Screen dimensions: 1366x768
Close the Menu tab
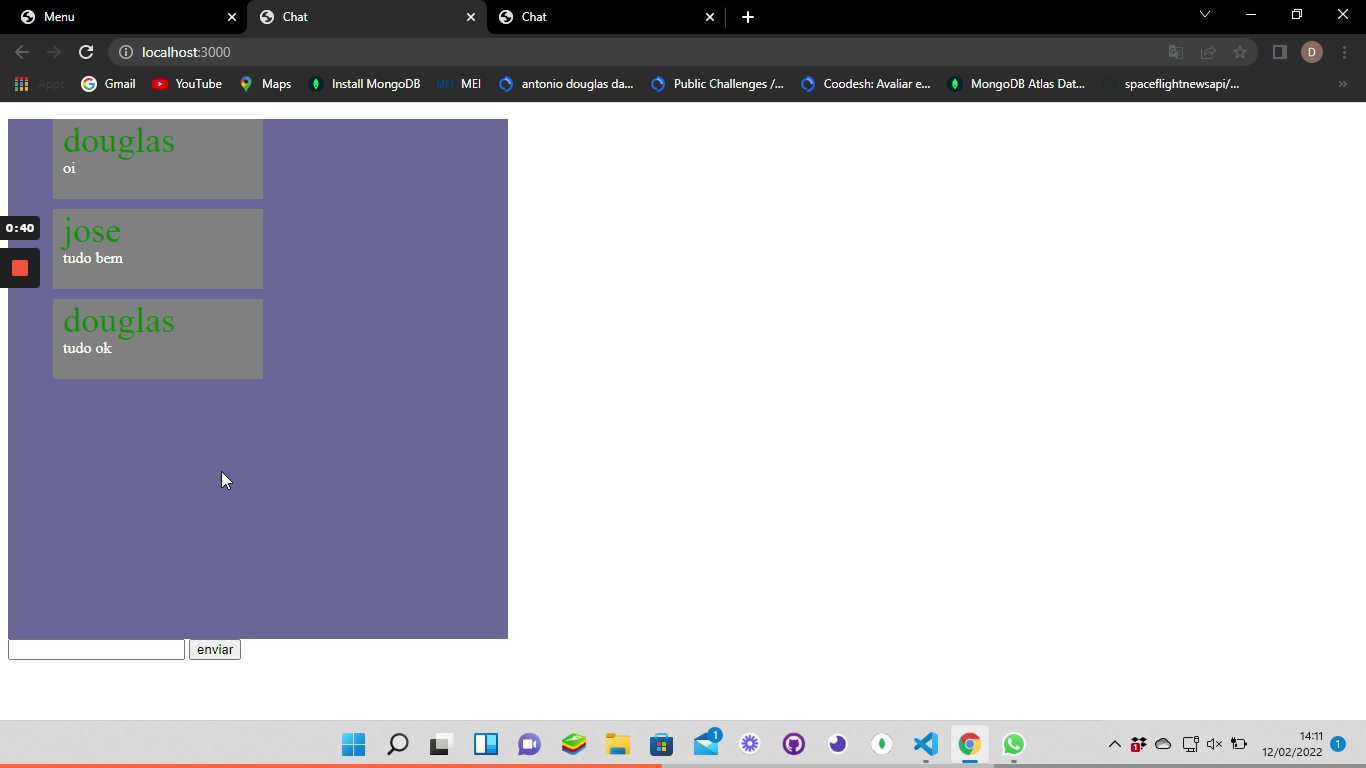[x=232, y=17]
